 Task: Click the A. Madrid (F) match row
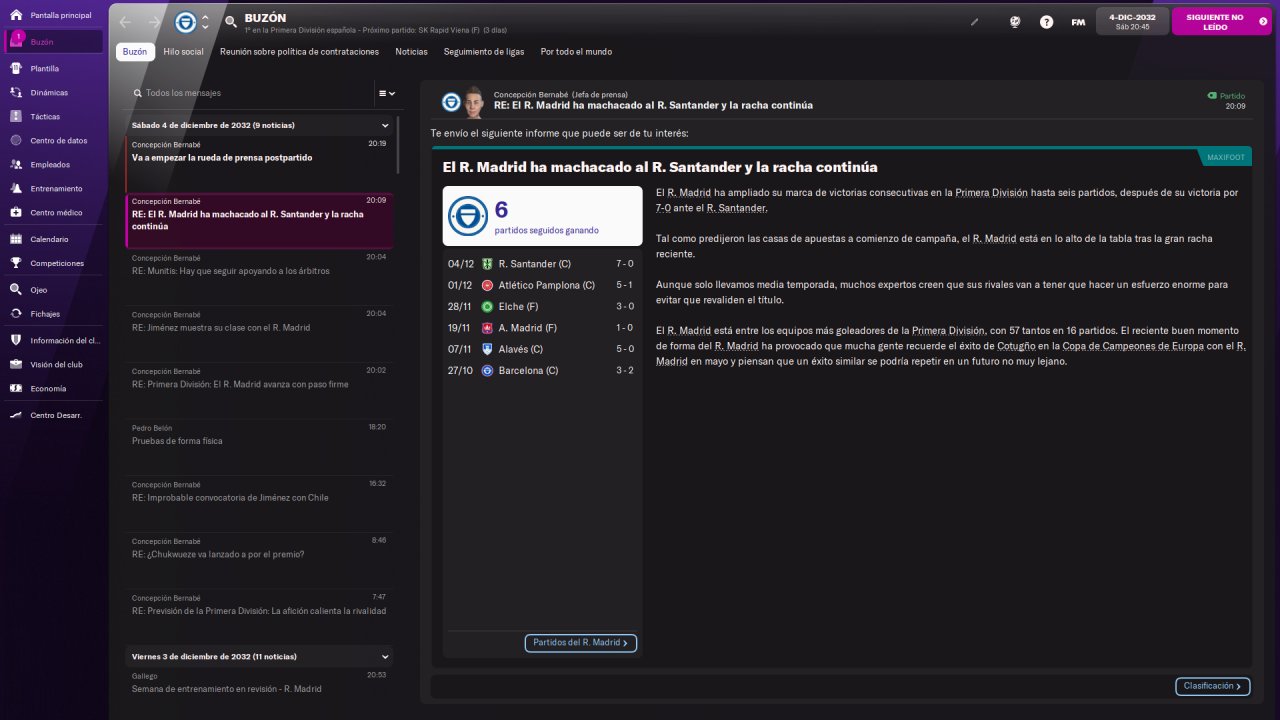pyautogui.click(x=542, y=328)
